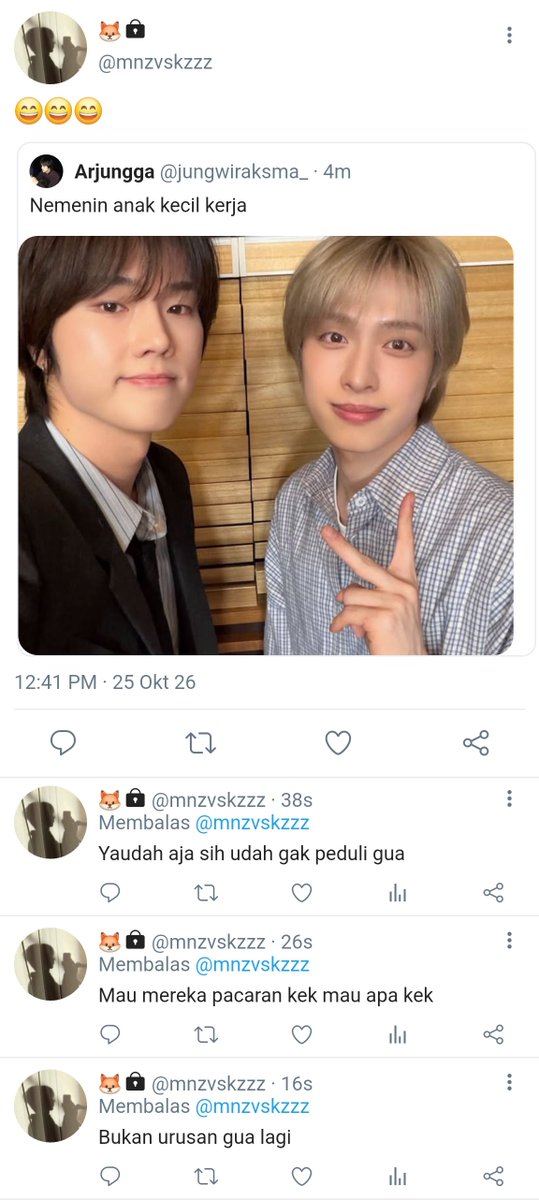
Task: Open the 12:41 PM timestamp of tweet
Action: [x=55, y=682]
